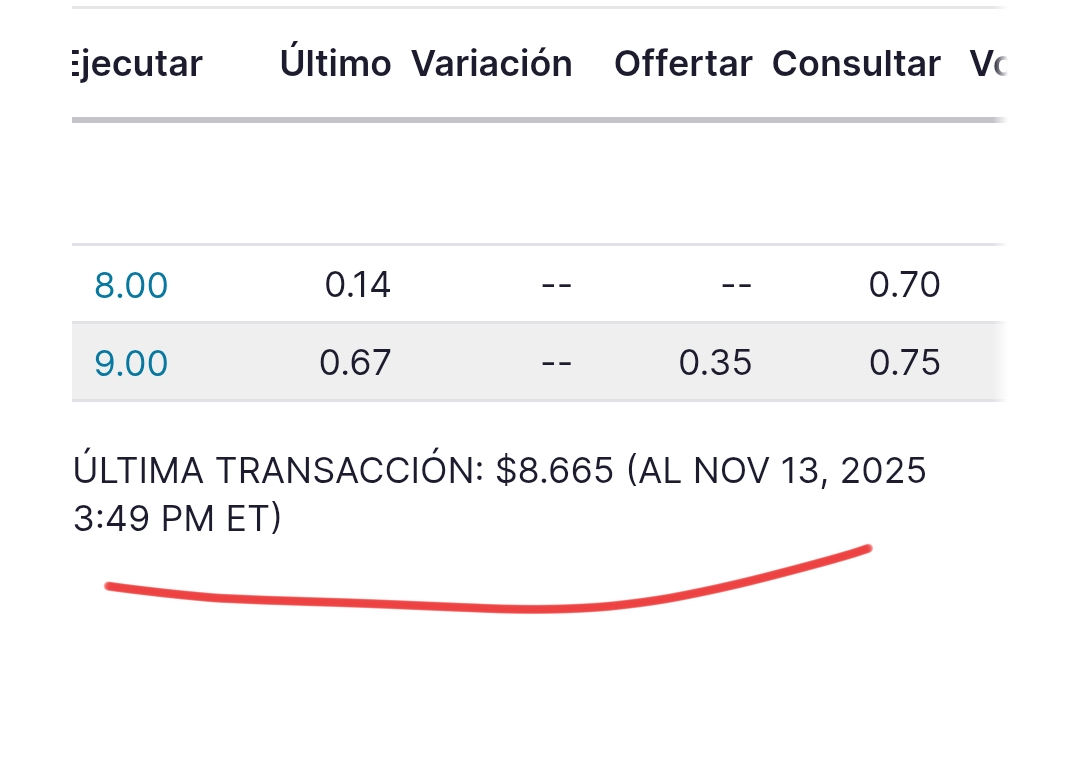Image resolution: width=1080 pixels, height=780 pixels.
Task: Sort by the Último column header
Action: (335, 64)
